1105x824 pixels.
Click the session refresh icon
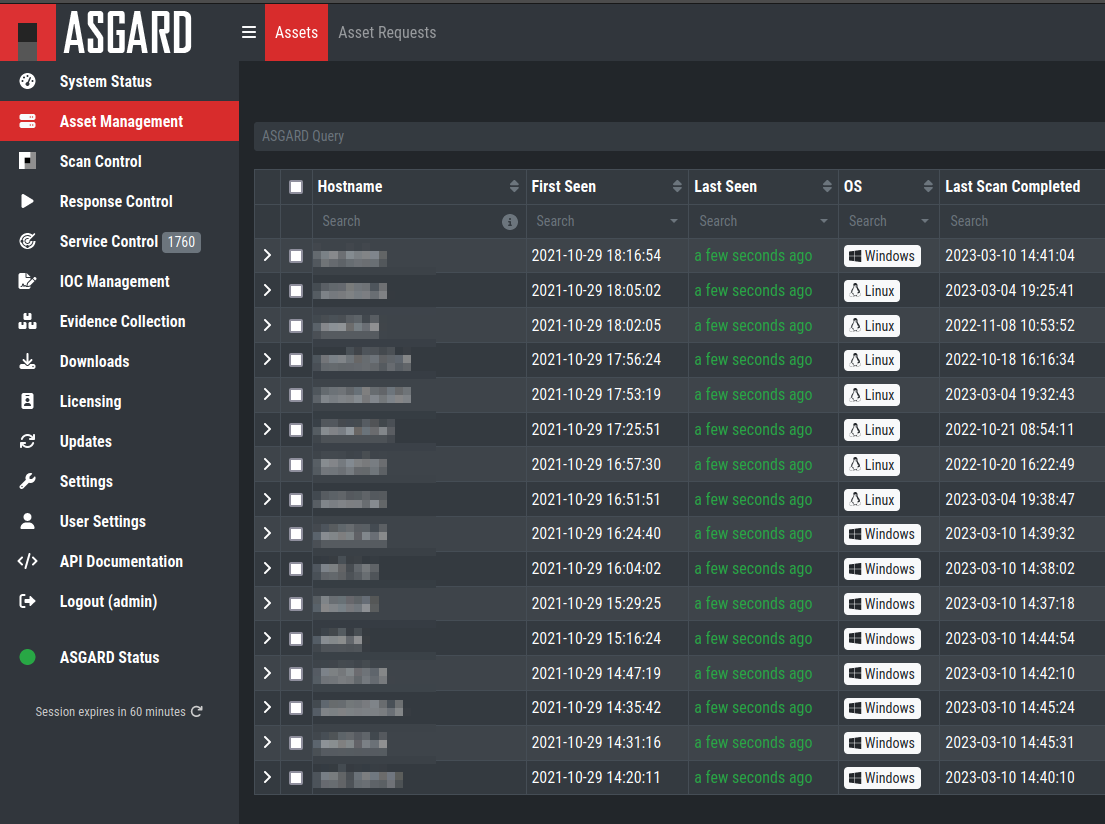click(197, 711)
